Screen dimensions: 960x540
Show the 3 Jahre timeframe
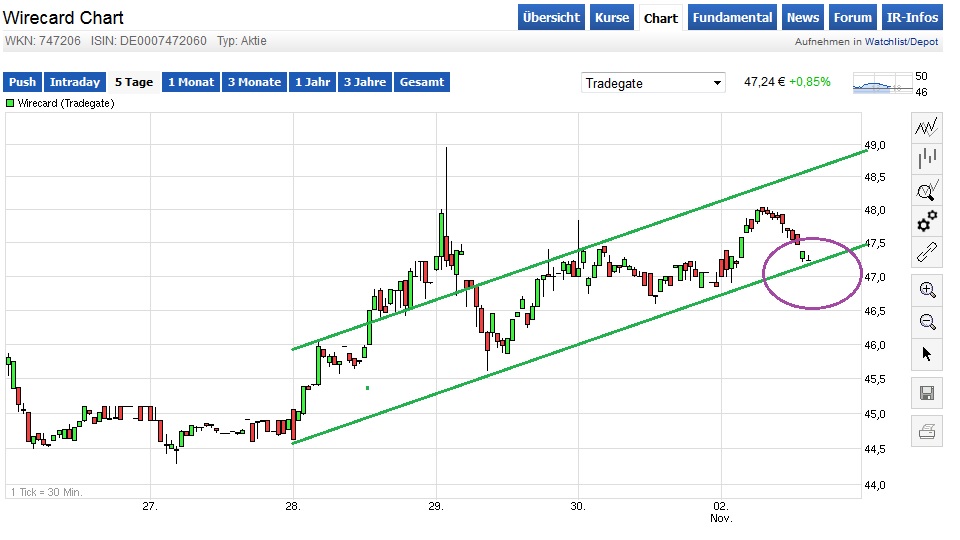[x=364, y=82]
